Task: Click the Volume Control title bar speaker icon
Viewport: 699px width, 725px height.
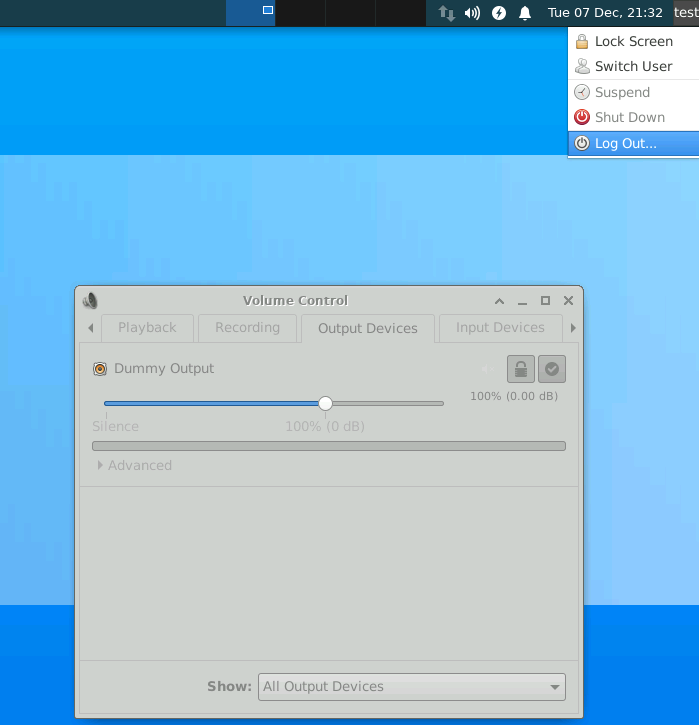Action: tap(91, 300)
